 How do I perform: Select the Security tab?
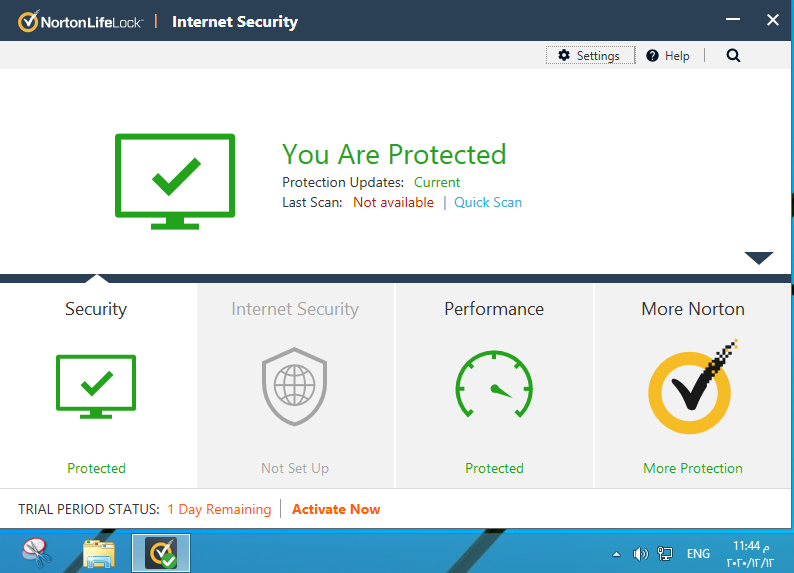click(96, 386)
